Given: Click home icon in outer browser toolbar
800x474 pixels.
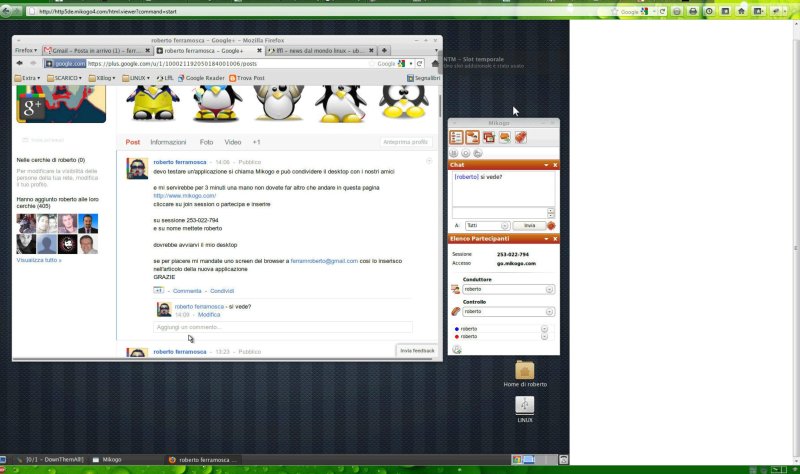Looking at the screenshot, I should [x=741, y=11].
